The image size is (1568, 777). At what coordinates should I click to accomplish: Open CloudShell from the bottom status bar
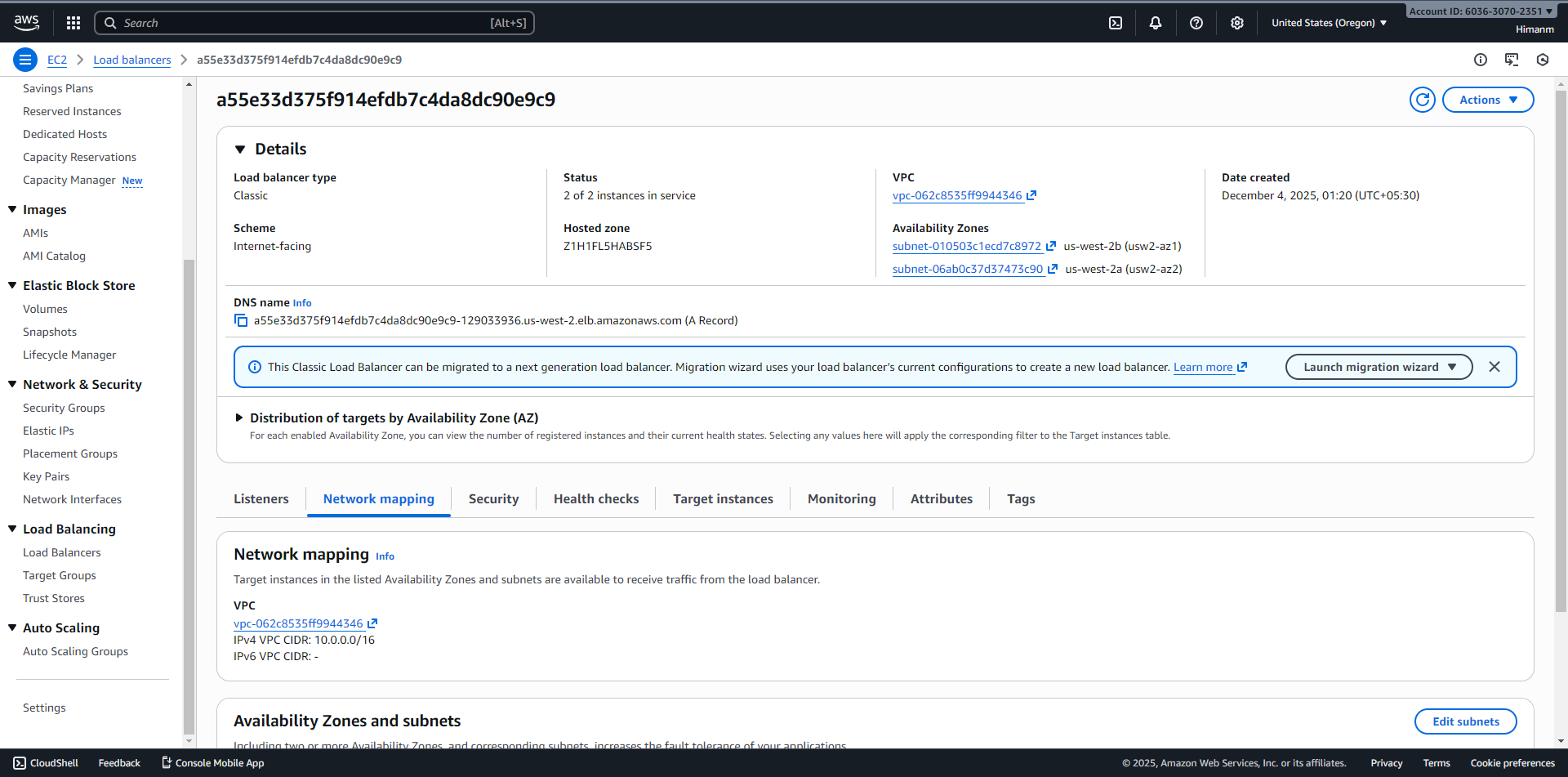pyautogui.click(x=46, y=762)
